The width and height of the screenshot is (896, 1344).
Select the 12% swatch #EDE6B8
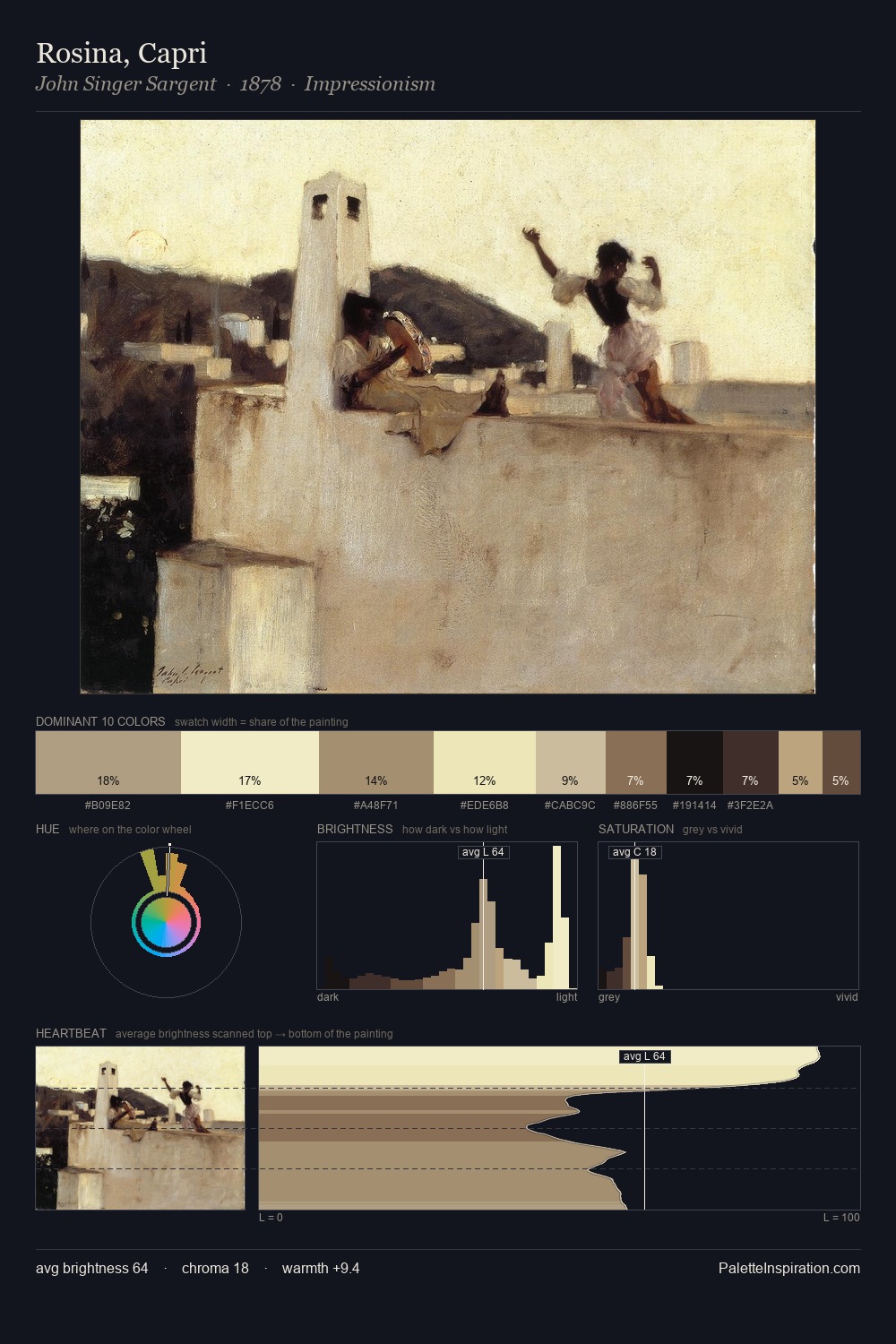click(485, 762)
